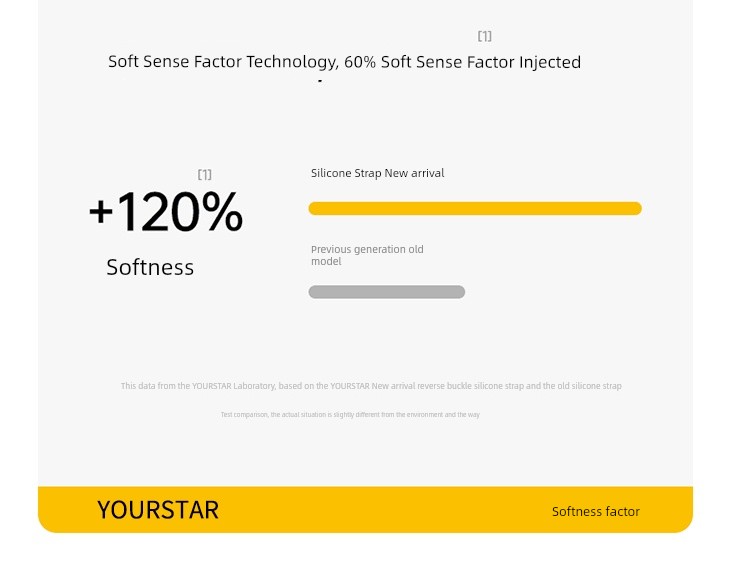Click the YOURSTAR brand logo text
The image size is (750, 580).
(158, 510)
